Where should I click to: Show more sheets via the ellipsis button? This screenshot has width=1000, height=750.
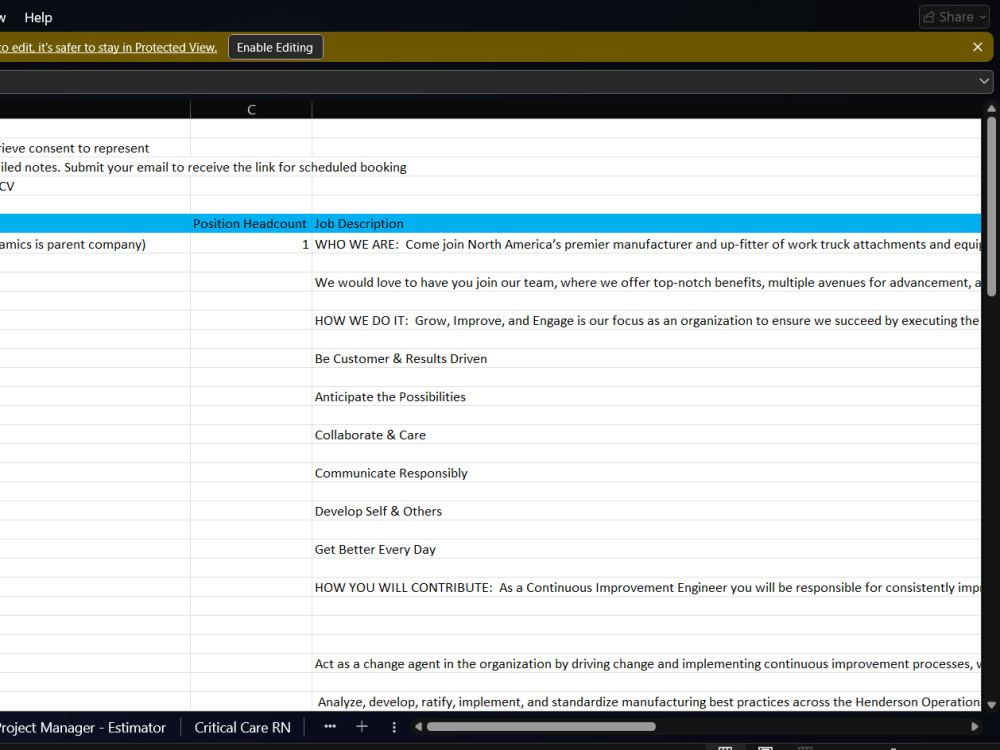(330, 727)
